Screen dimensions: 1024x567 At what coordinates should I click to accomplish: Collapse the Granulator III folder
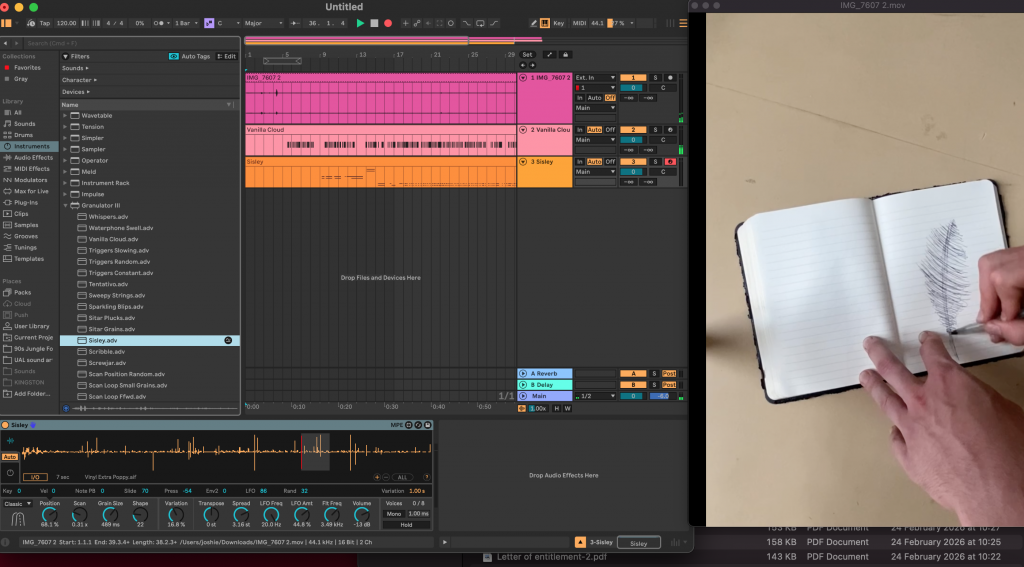[x=65, y=206]
